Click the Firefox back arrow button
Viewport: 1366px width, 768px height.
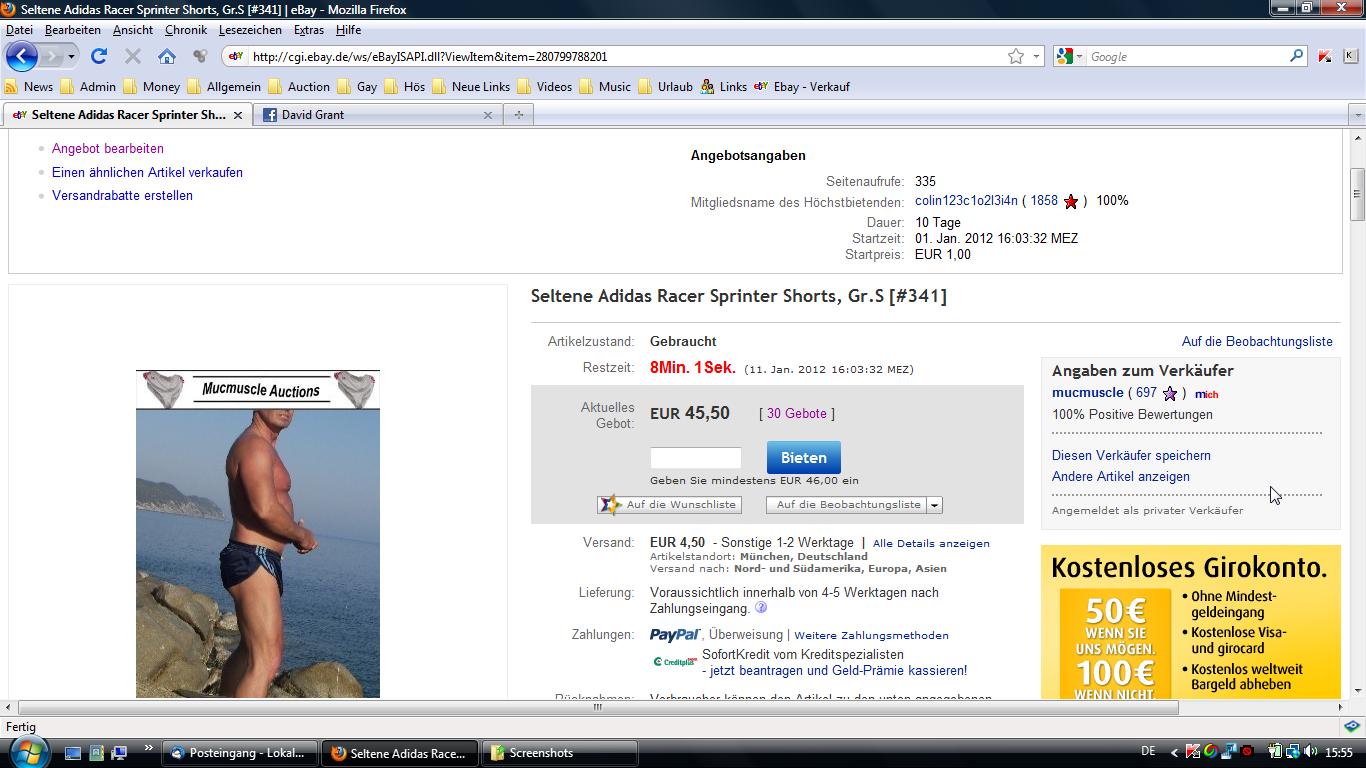click(22, 56)
